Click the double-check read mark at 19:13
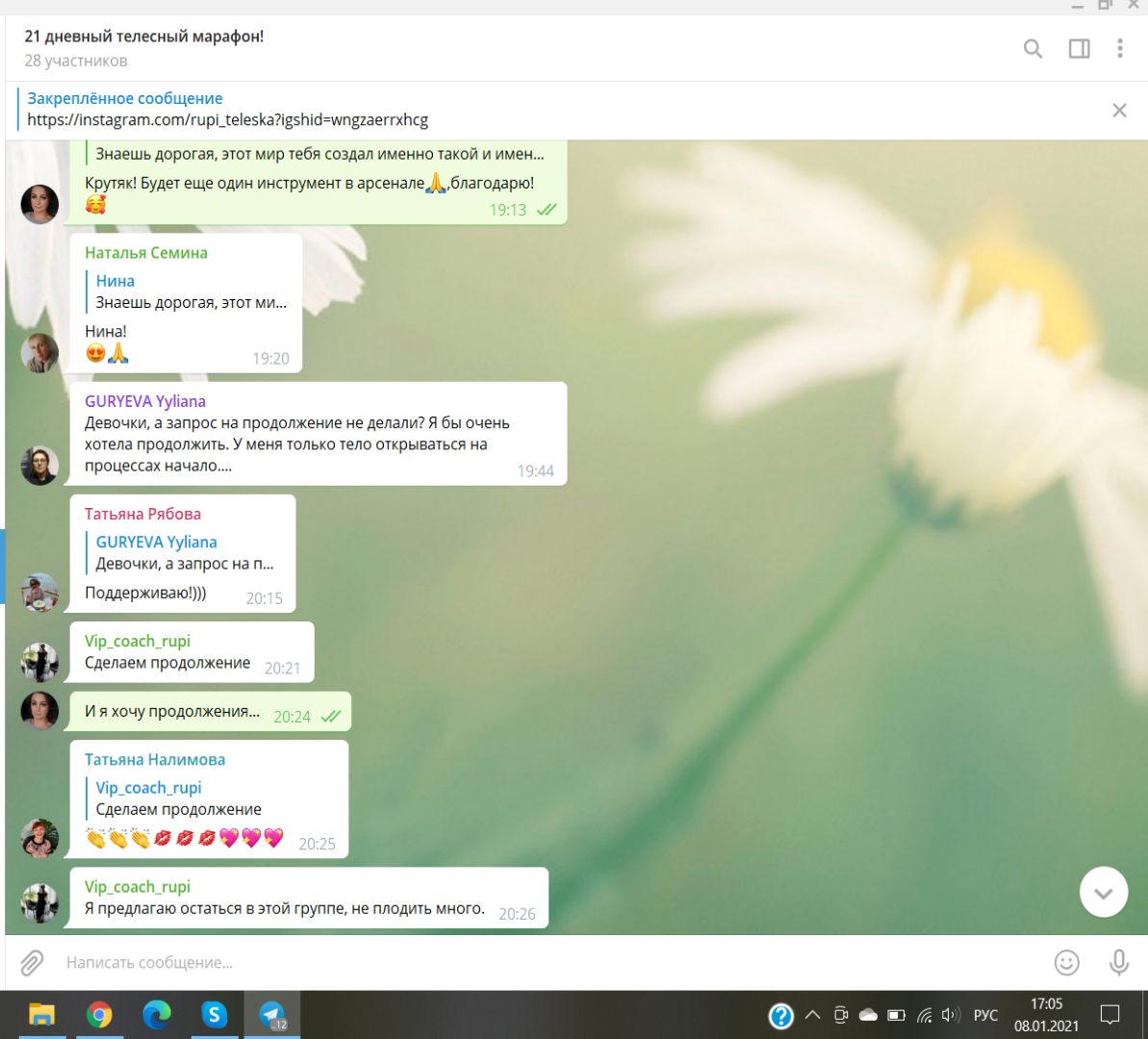 point(547,210)
